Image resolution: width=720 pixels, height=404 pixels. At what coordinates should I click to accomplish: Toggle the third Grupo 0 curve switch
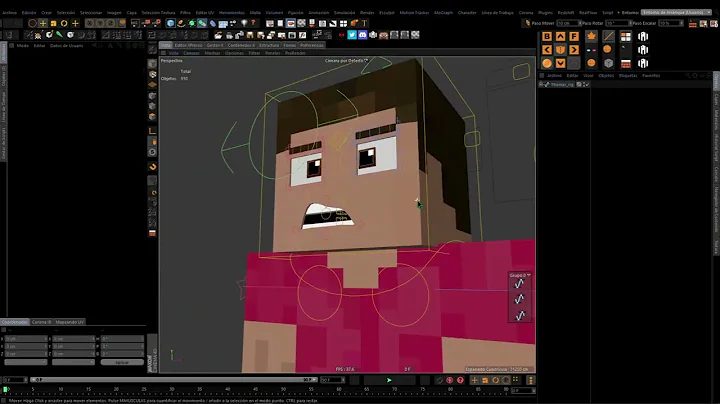point(519,315)
